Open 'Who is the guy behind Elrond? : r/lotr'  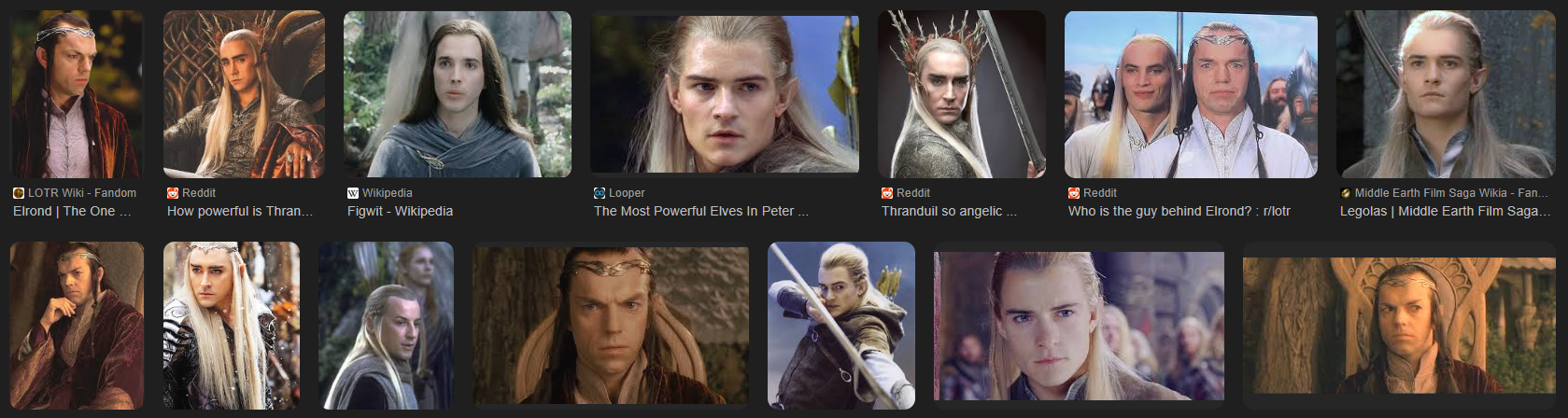pos(1180,211)
